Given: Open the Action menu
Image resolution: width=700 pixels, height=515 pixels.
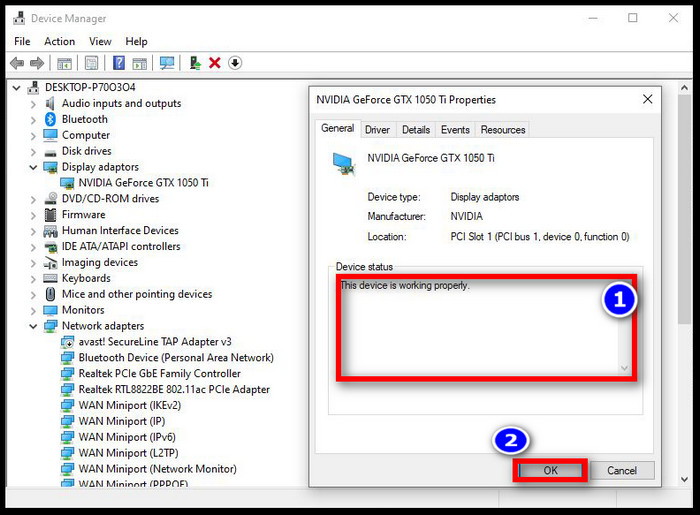Looking at the screenshot, I should (x=59, y=42).
